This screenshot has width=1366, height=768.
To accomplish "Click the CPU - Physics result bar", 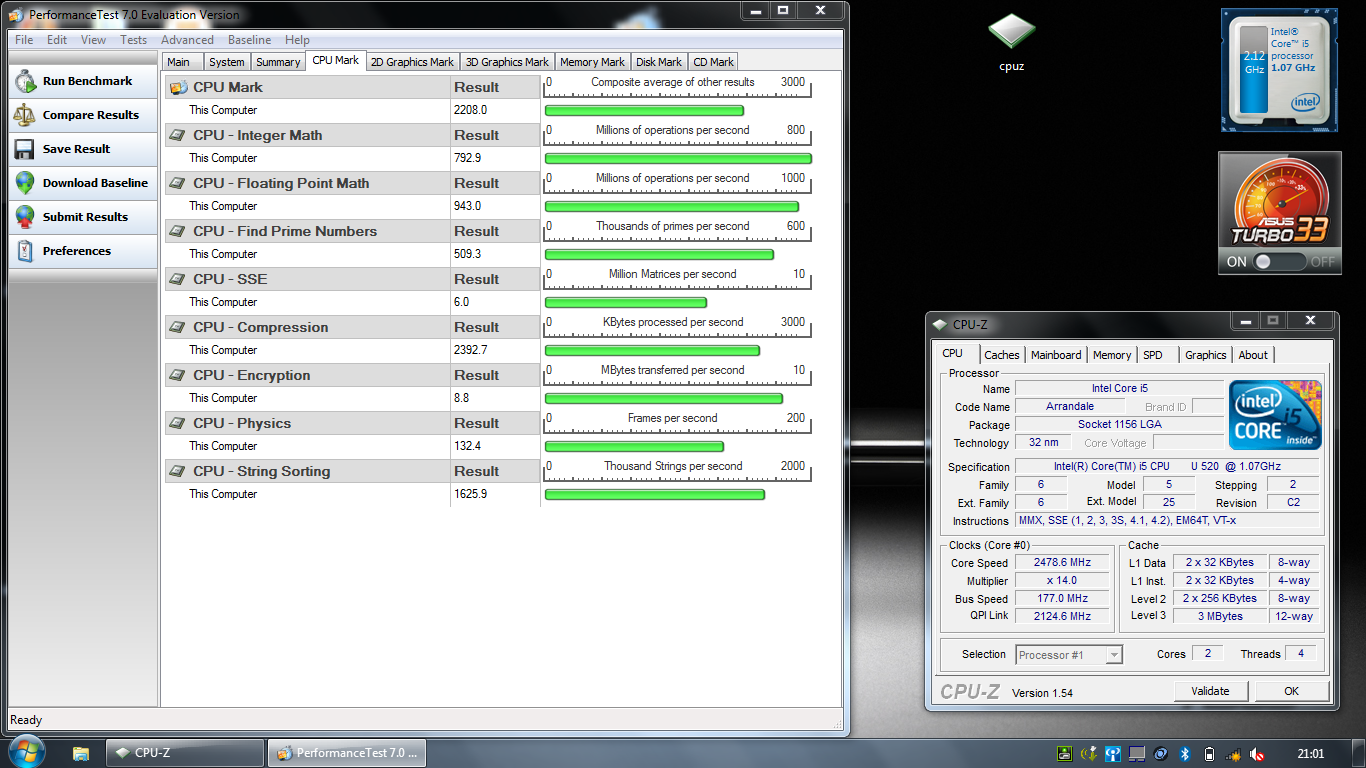I will (634, 447).
